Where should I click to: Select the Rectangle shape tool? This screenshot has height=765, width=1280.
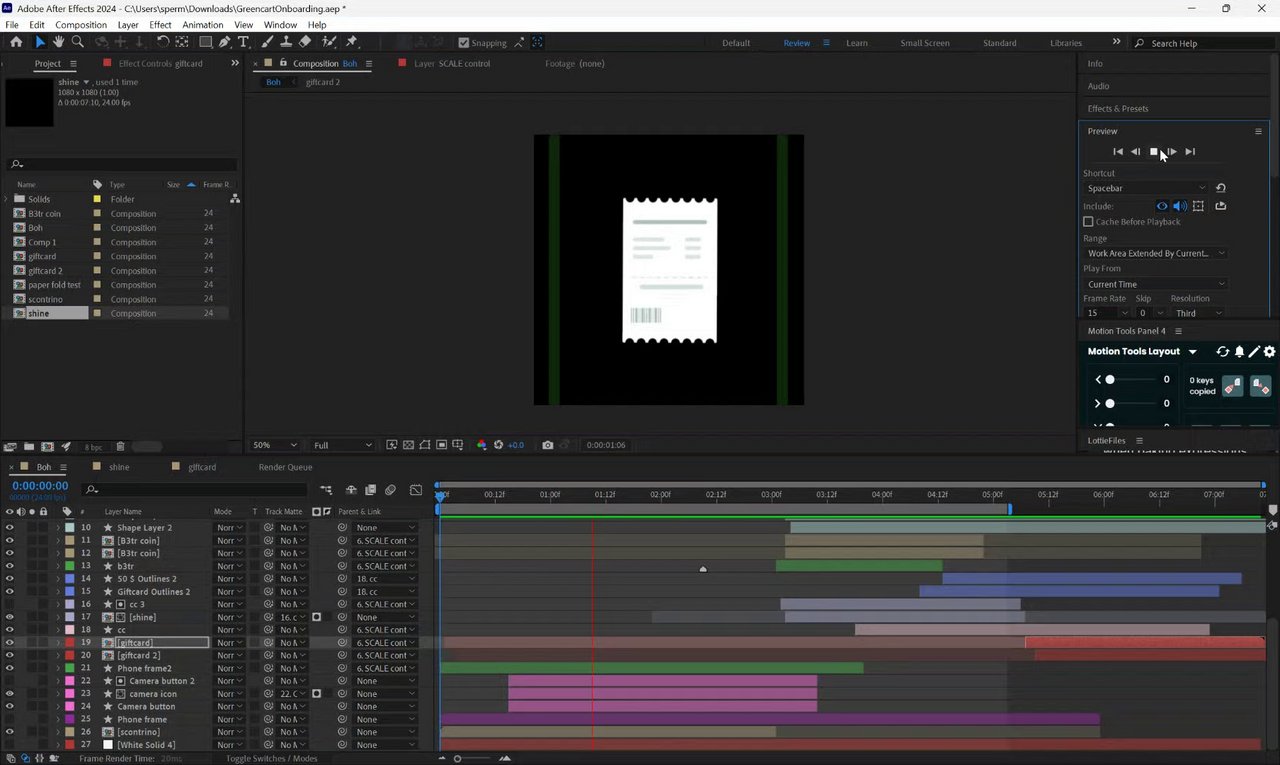205,42
